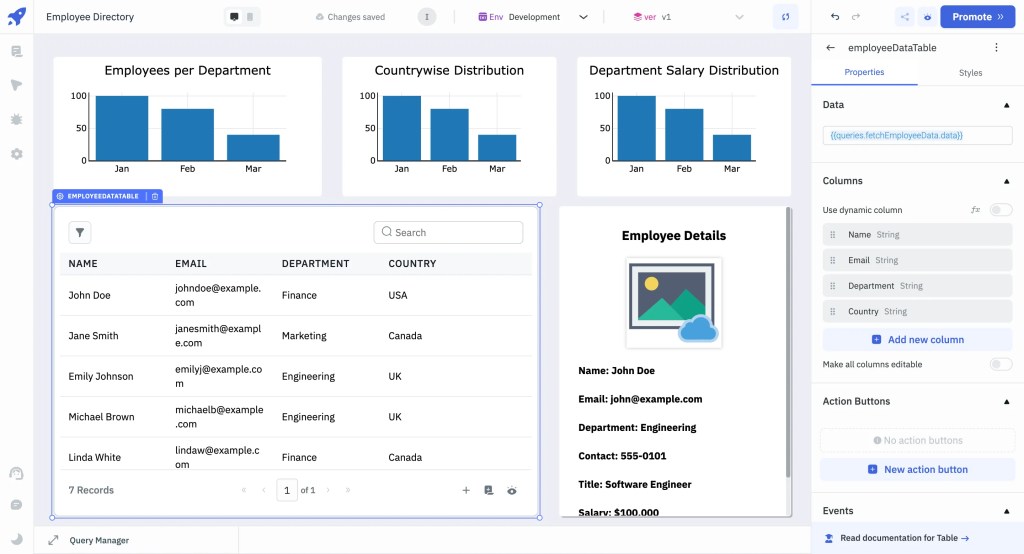Click the ToolJet rocket logo
Image resolution: width=1024 pixels, height=554 pixels.
point(16,16)
